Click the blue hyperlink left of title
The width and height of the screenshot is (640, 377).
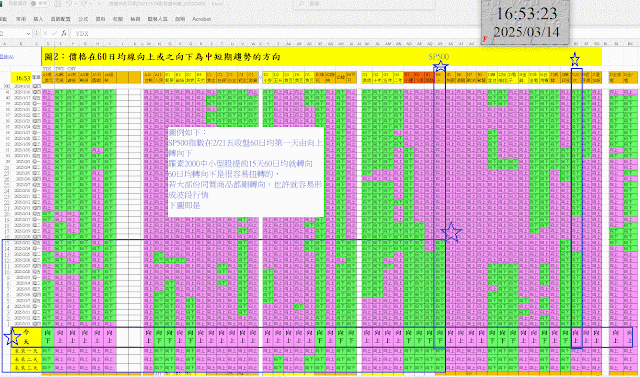7,57
